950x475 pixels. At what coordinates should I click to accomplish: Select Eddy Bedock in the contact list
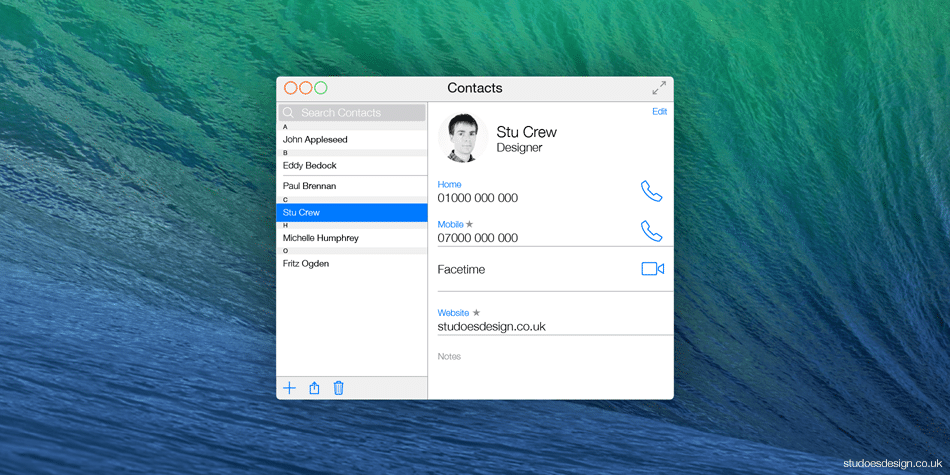click(x=310, y=166)
